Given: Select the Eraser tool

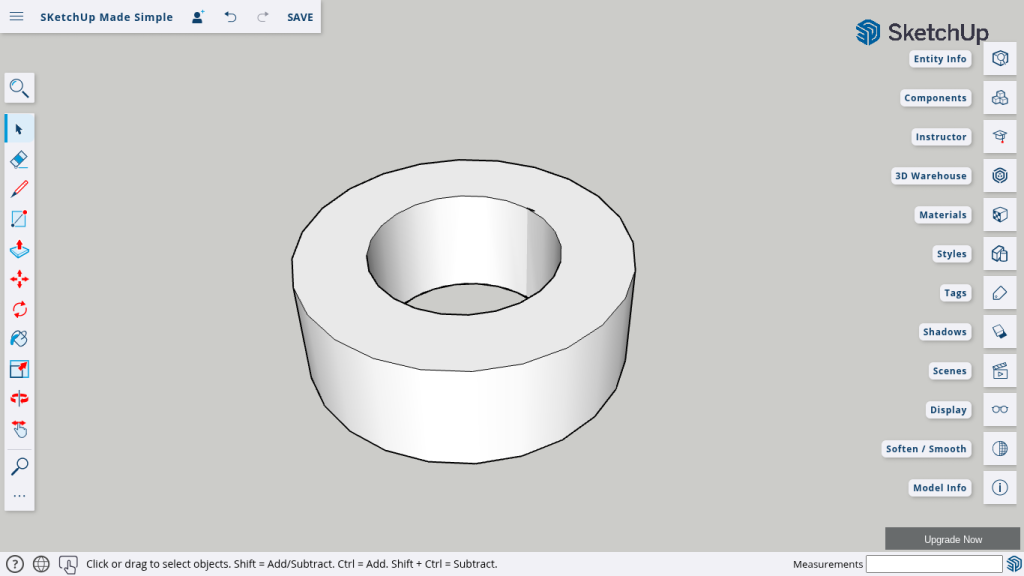Looking at the screenshot, I should coord(19,159).
